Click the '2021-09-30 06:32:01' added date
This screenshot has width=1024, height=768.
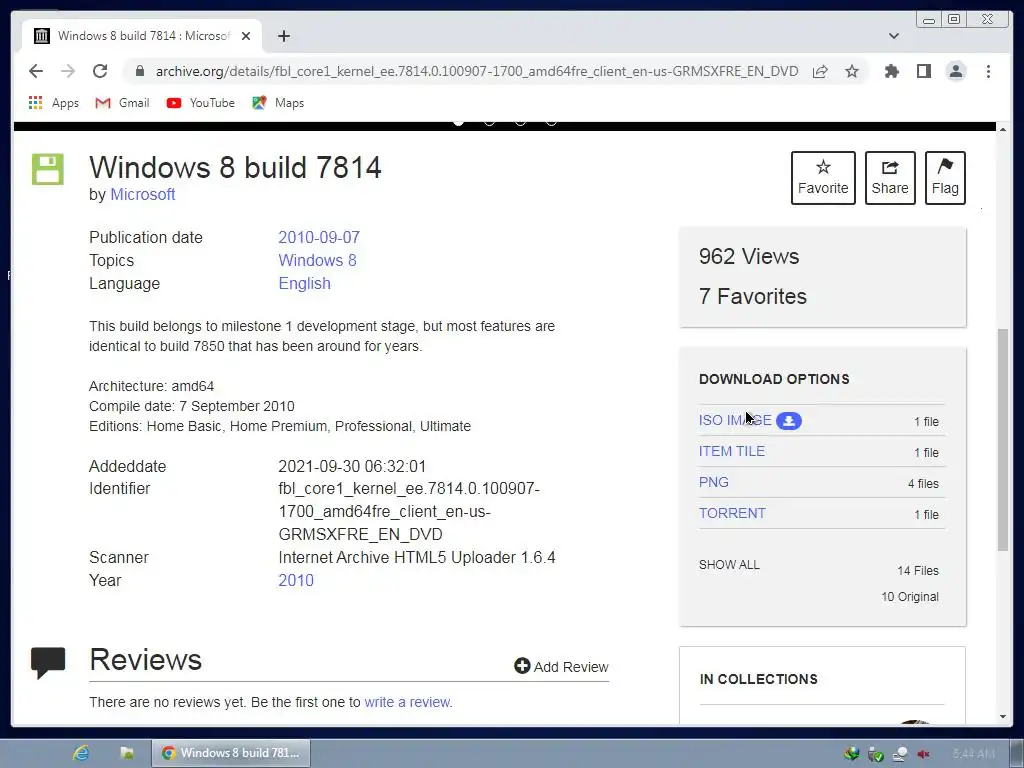[352, 466]
